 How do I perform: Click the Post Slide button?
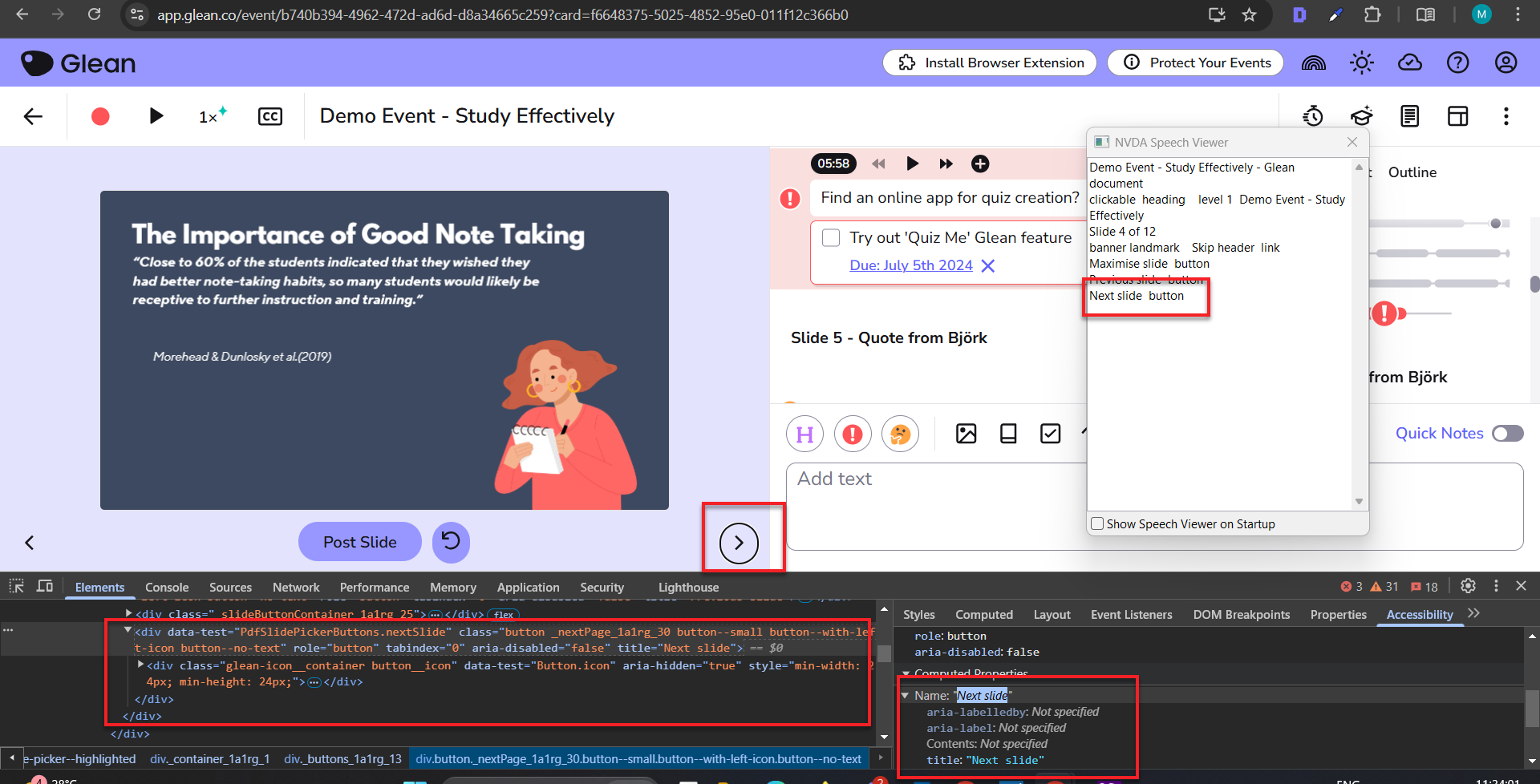[x=359, y=542]
